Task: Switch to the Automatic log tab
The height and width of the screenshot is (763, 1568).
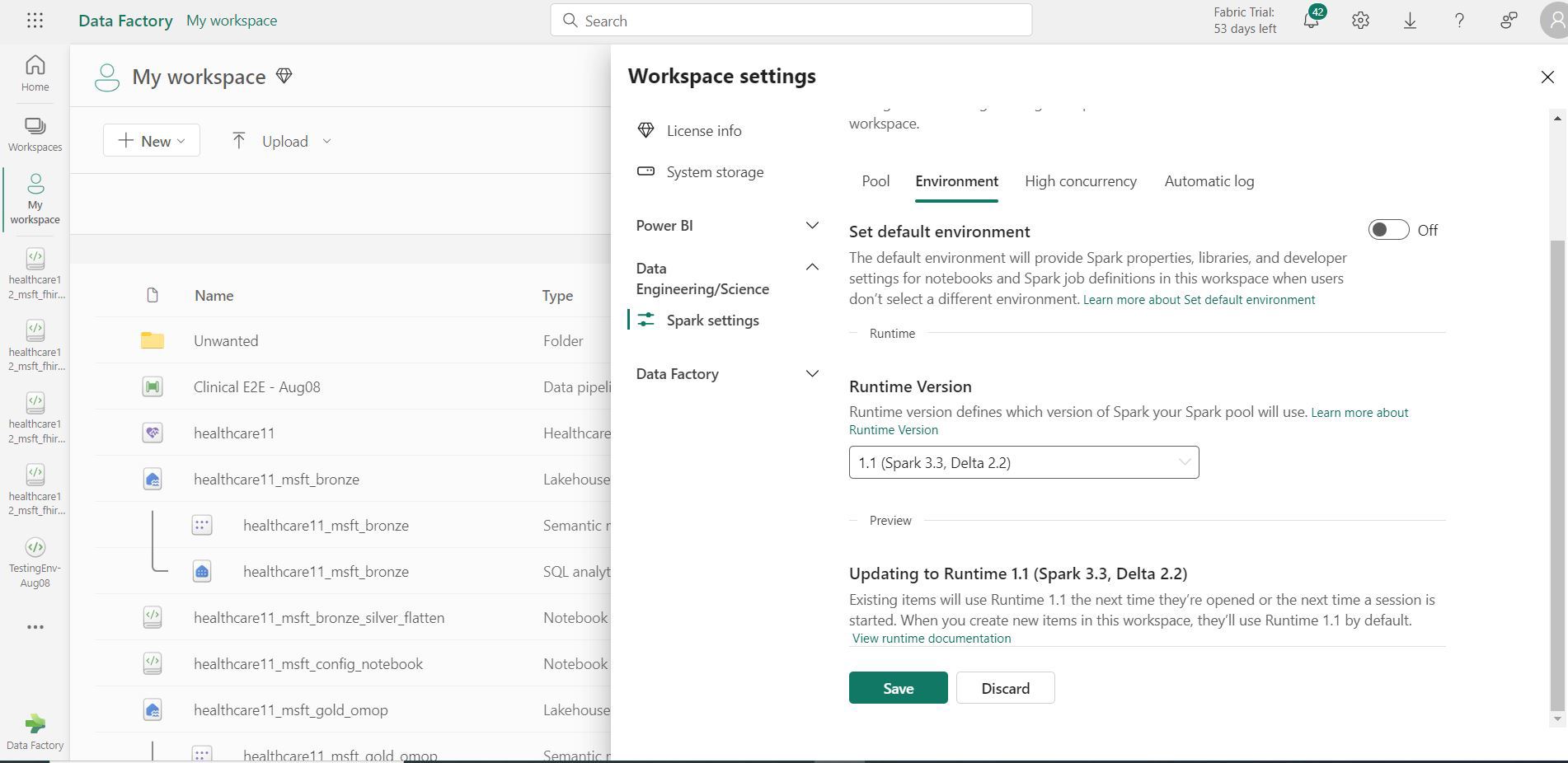Action: click(x=1209, y=181)
